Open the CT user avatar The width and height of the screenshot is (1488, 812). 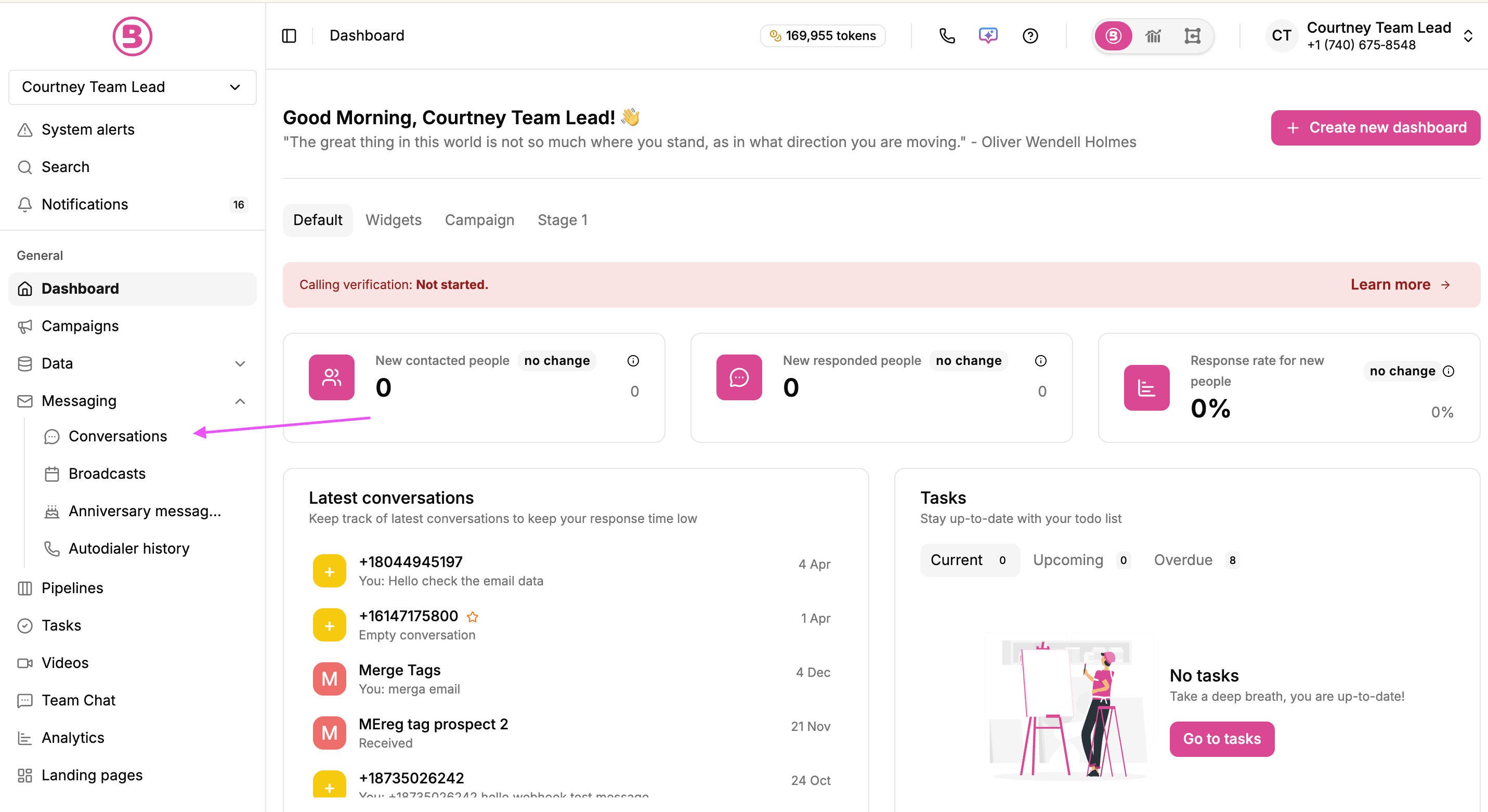[1281, 36]
